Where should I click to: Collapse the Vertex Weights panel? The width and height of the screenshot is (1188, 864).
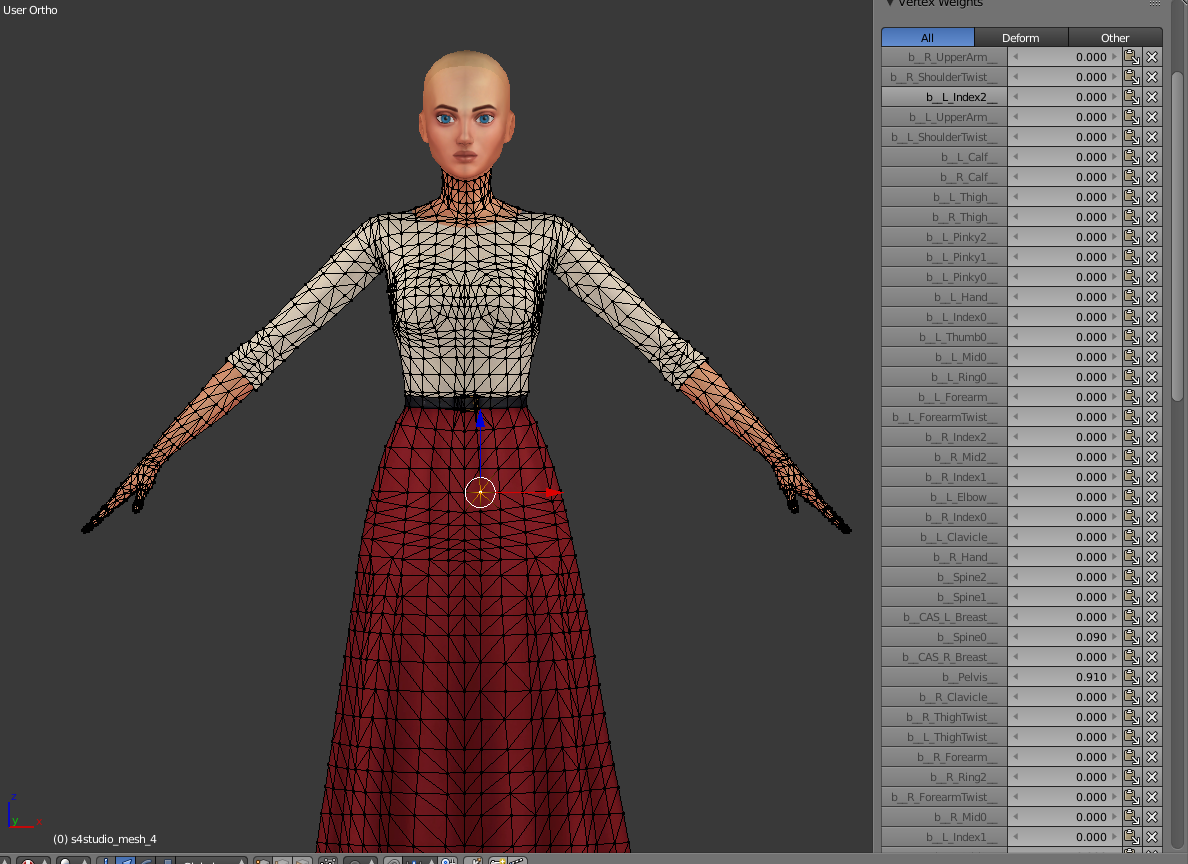click(x=890, y=3)
